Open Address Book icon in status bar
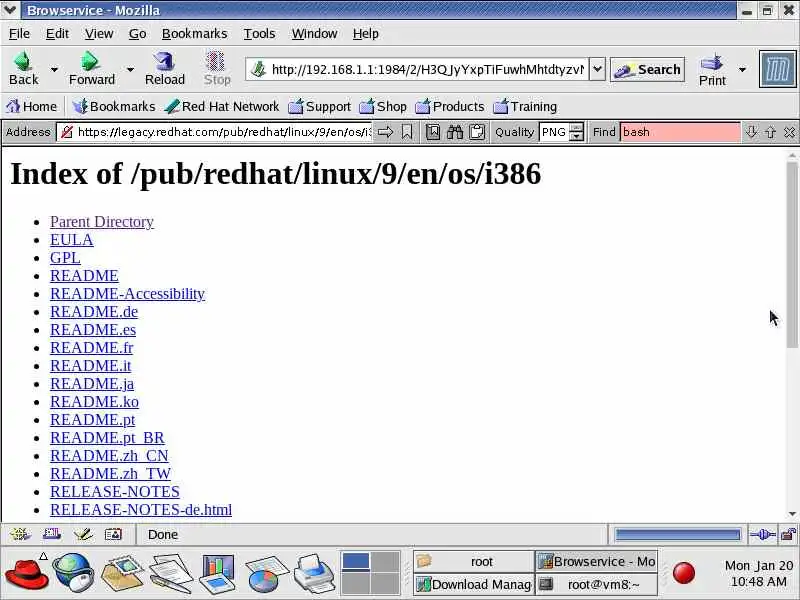Viewport: 800px width, 600px height. [113, 534]
